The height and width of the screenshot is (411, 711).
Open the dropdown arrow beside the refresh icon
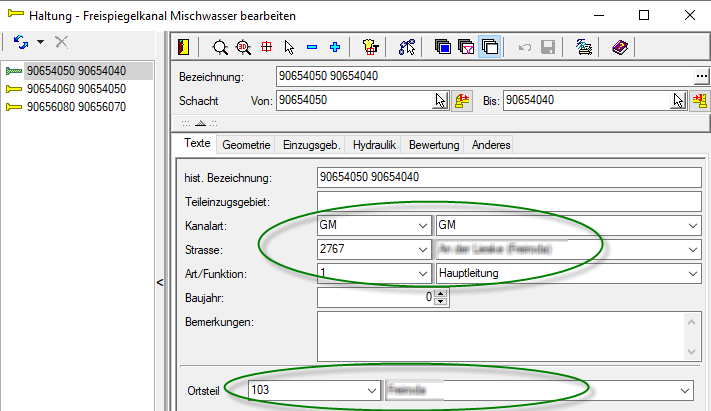click(x=40, y=42)
